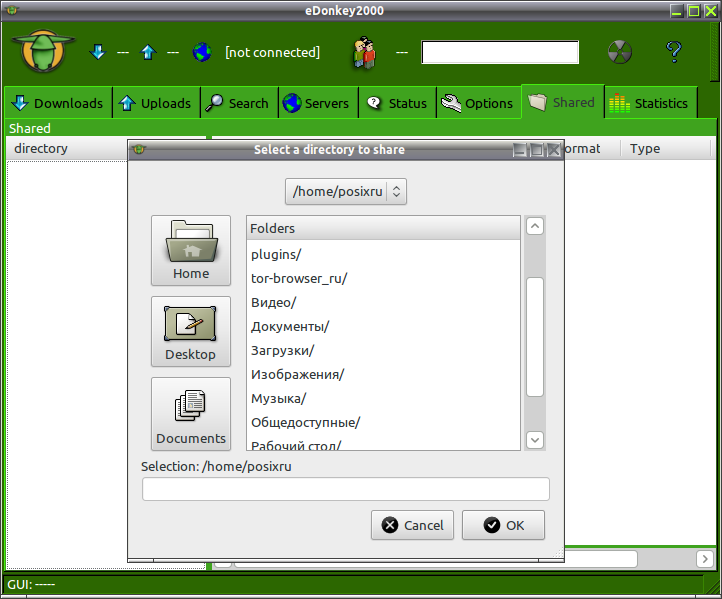Click the Type column header
Image resolution: width=722 pixels, height=599 pixels.
pyautogui.click(x=667, y=149)
